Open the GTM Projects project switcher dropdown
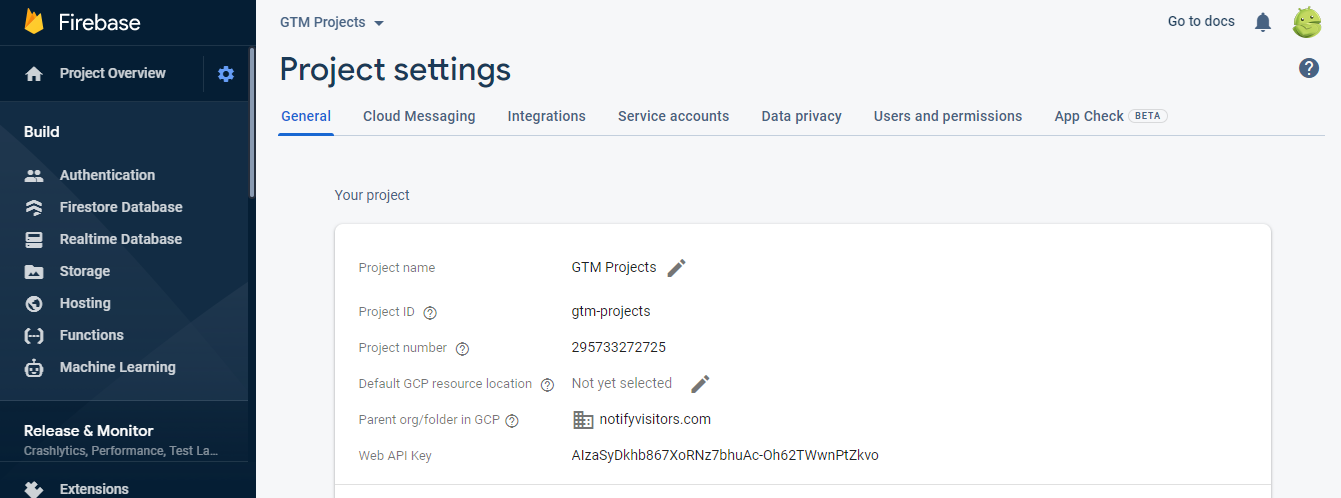The width and height of the screenshot is (1341, 498). coord(332,22)
